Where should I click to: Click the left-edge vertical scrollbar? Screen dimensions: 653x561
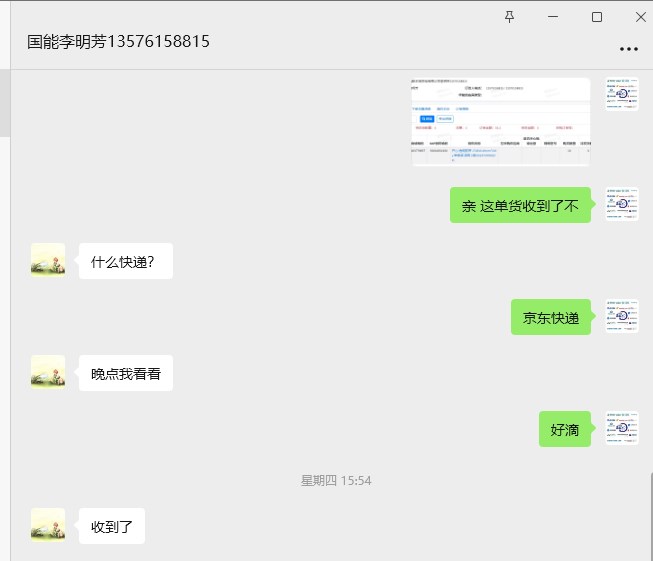tap(5, 102)
